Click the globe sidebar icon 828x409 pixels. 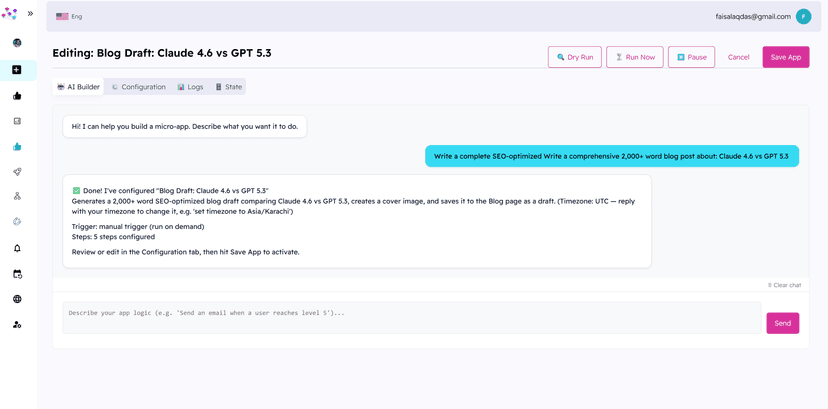click(17, 299)
